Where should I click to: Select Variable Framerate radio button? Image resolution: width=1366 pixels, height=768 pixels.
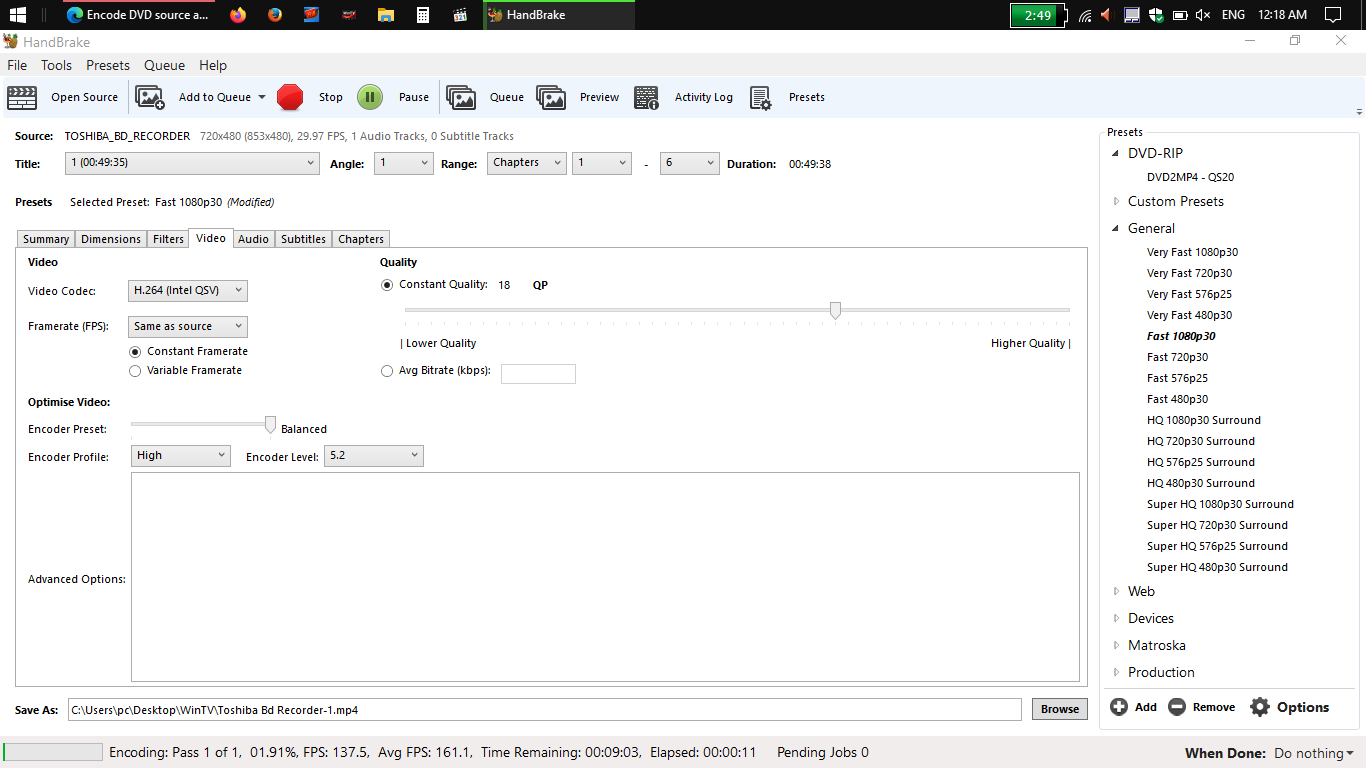click(135, 371)
